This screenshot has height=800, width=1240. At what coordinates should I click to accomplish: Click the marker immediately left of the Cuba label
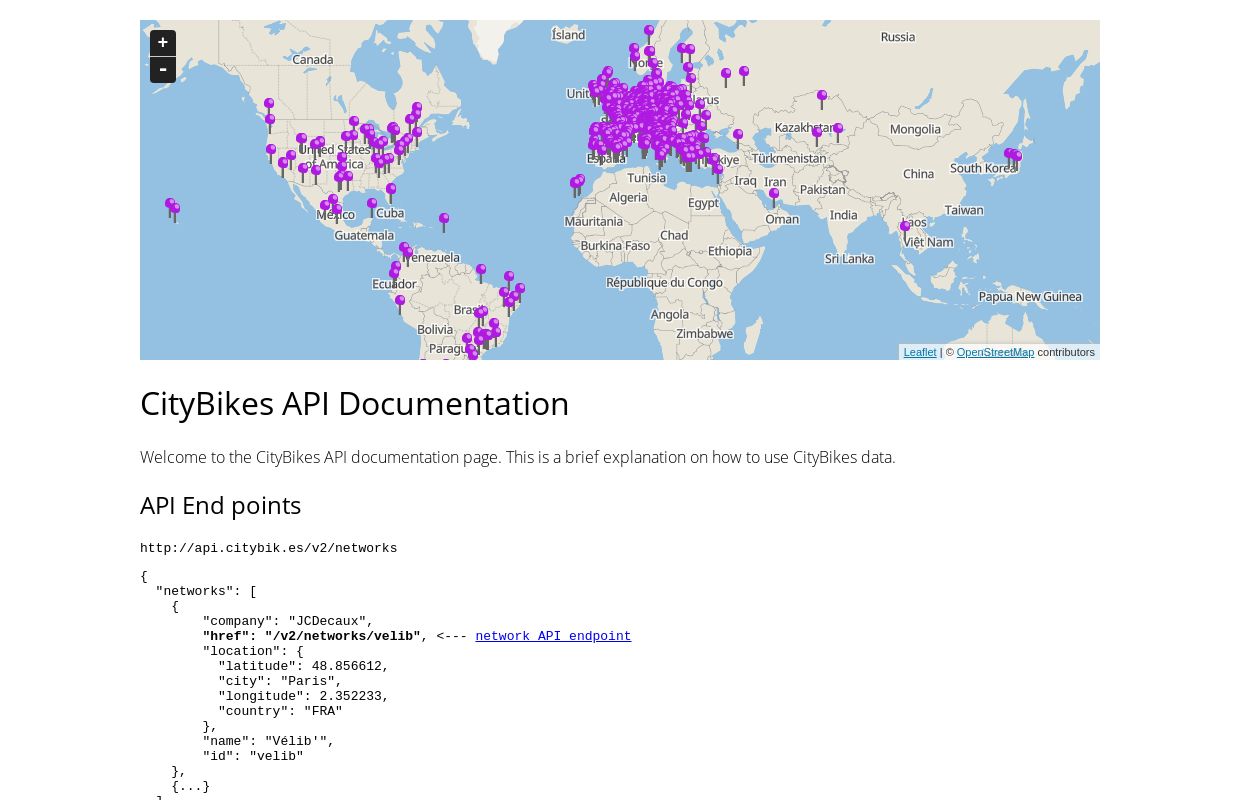(x=372, y=207)
